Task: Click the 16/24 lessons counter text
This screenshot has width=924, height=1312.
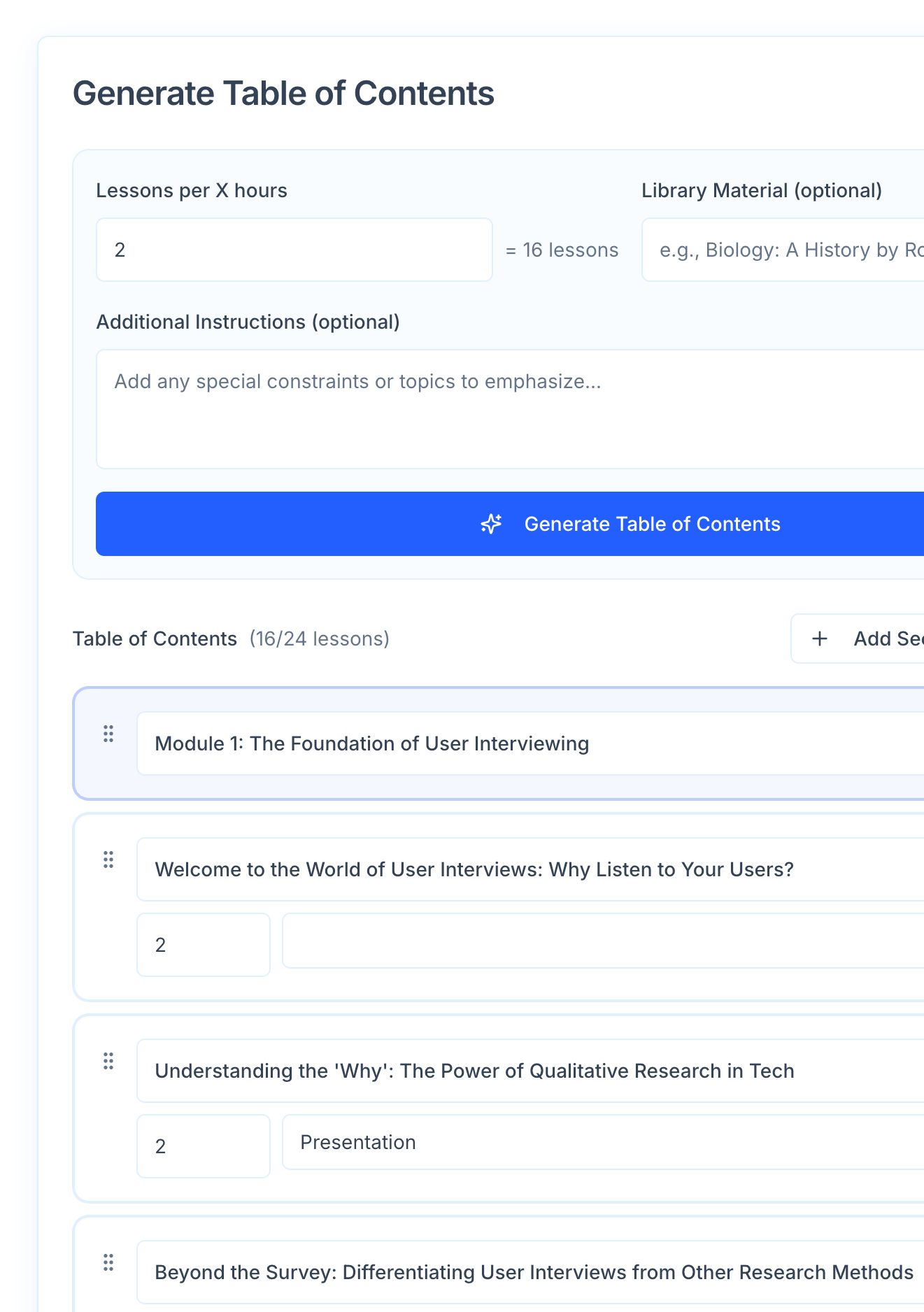Action: (x=320, y=639)
